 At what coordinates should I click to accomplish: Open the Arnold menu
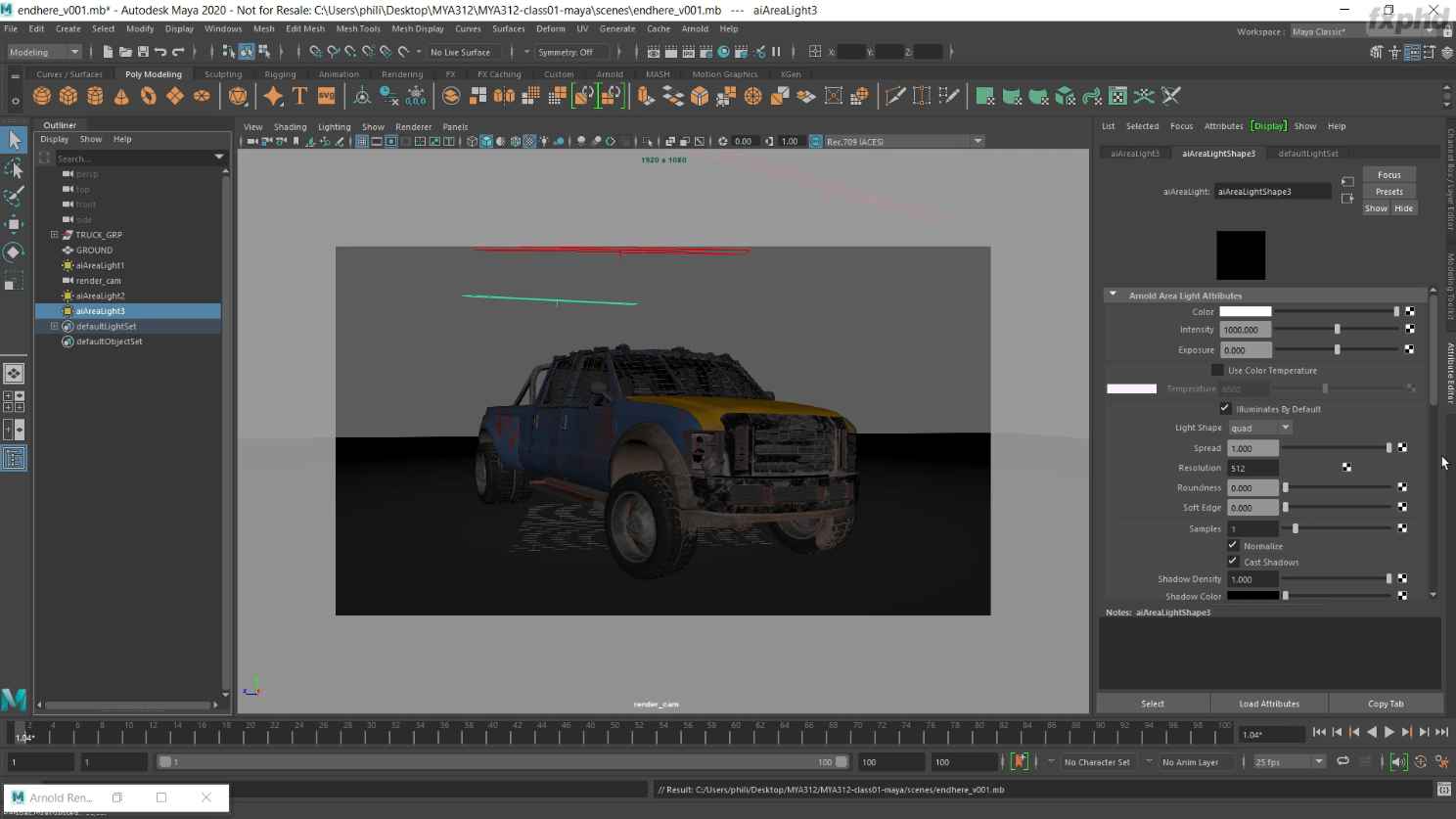click(695, 29)
